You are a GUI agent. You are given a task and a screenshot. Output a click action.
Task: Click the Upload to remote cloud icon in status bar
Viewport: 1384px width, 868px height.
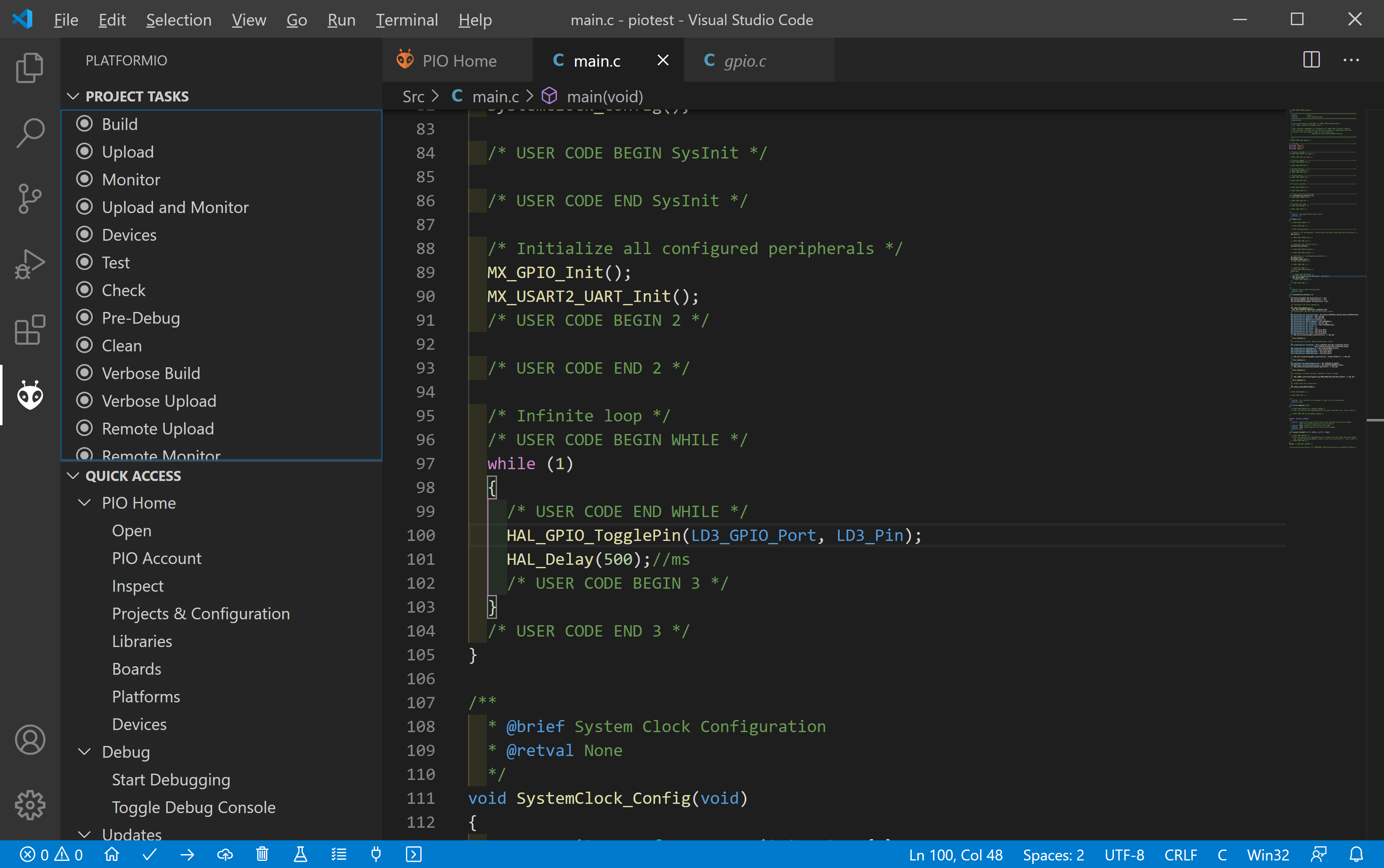coord(225,854)
